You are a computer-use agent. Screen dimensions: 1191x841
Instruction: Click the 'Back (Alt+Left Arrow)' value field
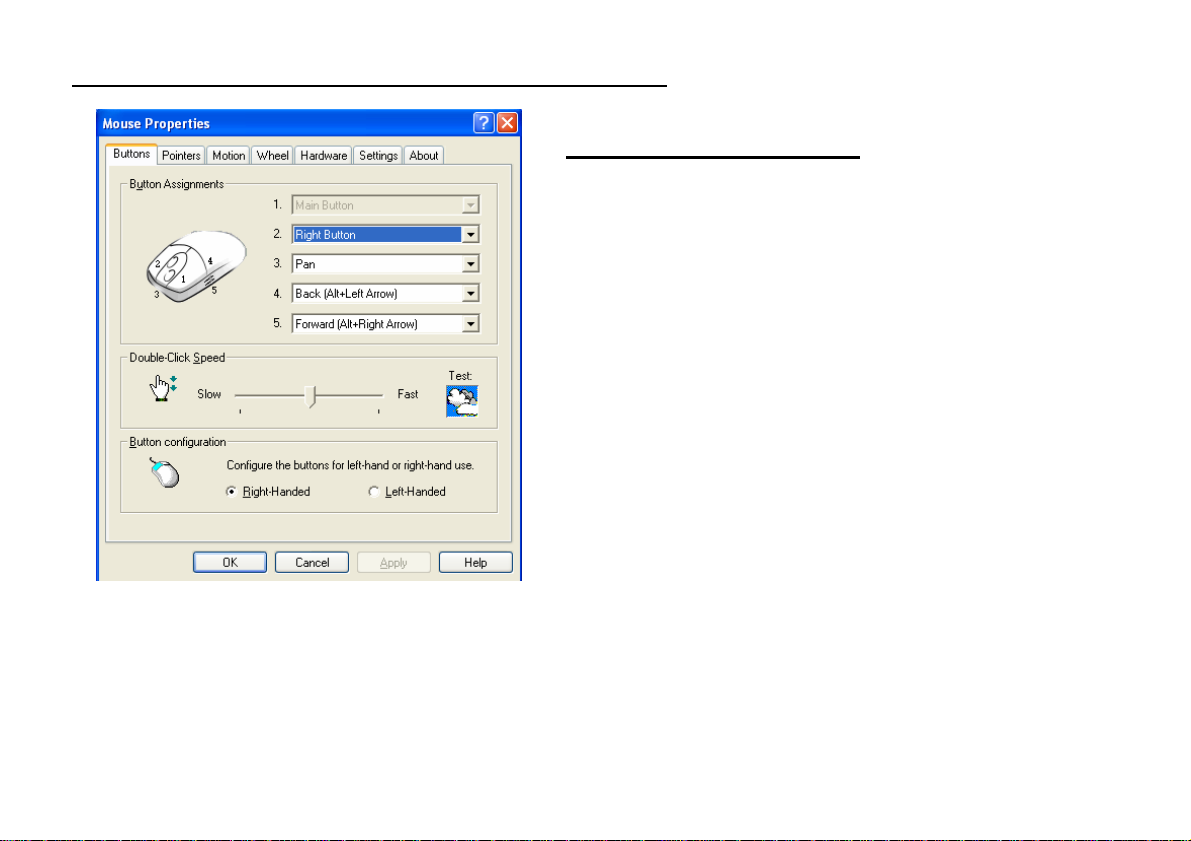pyautogui.click(x=378, y=294)
